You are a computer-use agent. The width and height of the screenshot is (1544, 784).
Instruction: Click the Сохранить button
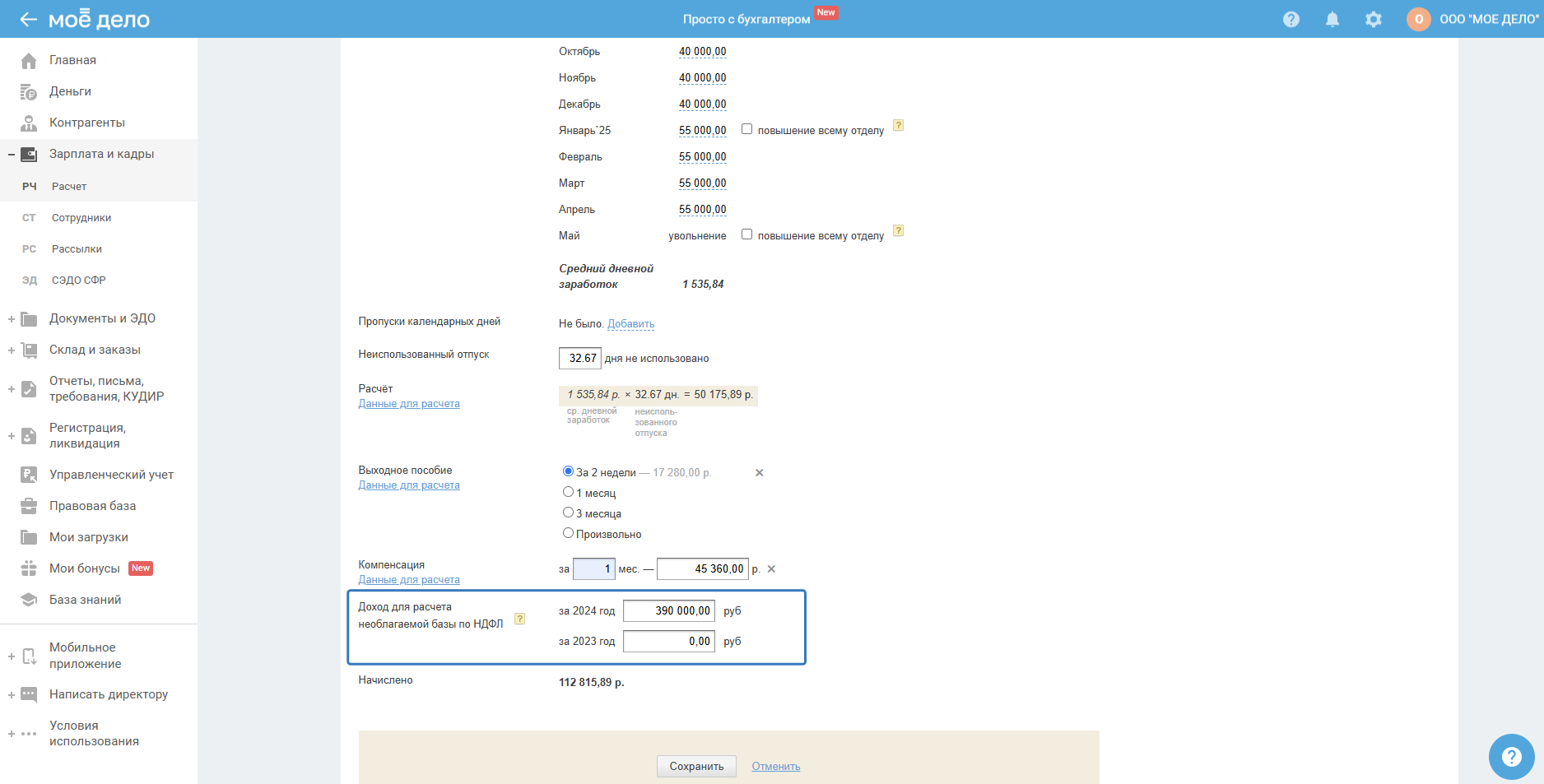pyautogui.click(x=696, y=766)
